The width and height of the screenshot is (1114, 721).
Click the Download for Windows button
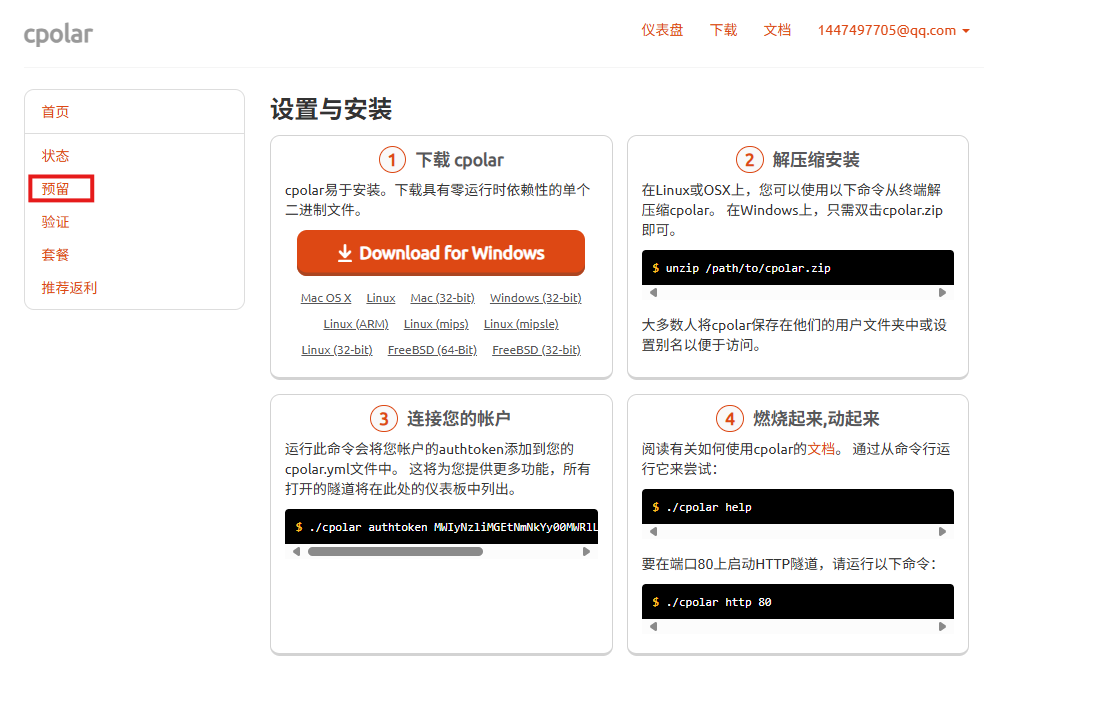pos(440,253)
